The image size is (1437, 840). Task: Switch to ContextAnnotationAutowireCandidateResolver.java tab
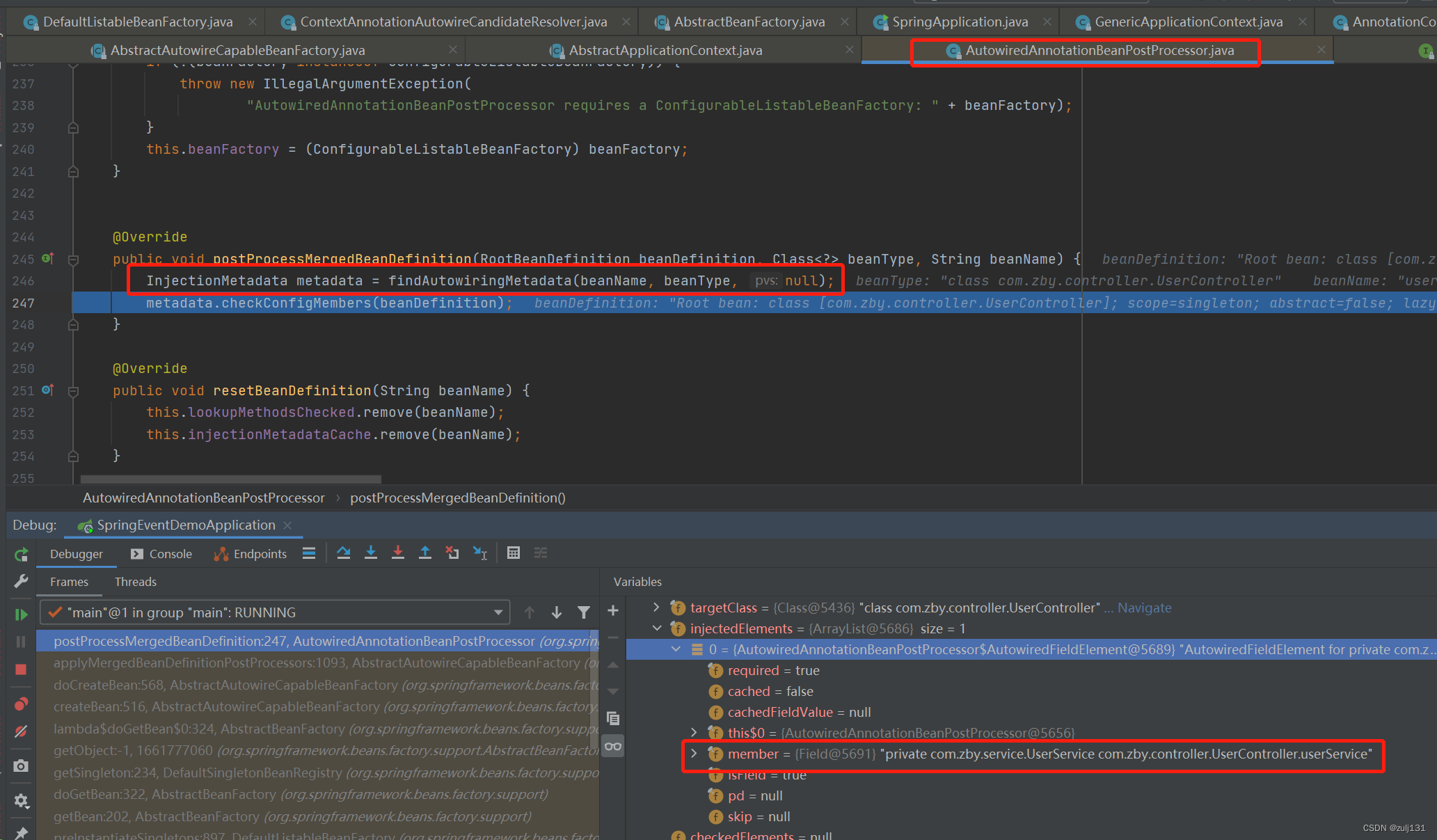453,22
